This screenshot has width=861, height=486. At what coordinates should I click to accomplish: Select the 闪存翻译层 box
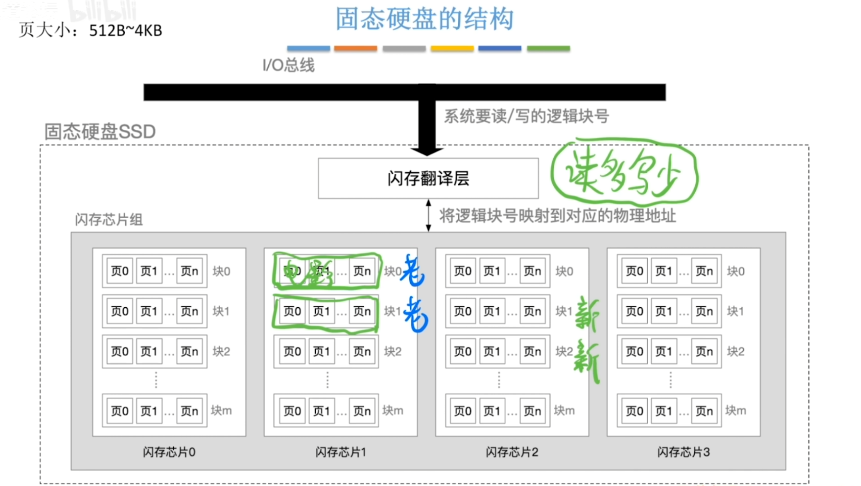pyautogui.click(x=428, y=179)
